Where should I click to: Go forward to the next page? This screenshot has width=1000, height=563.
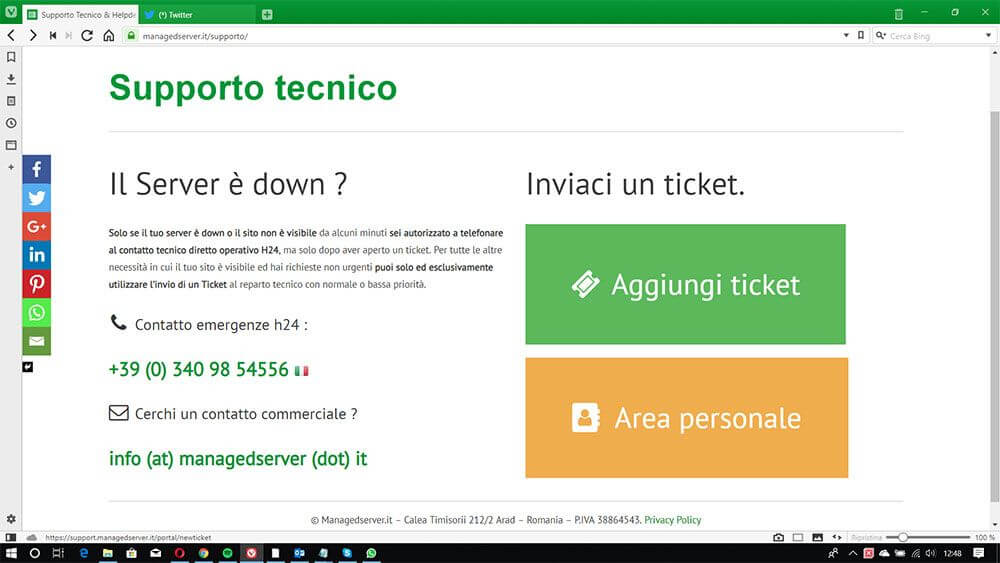[x=33, y=36]
